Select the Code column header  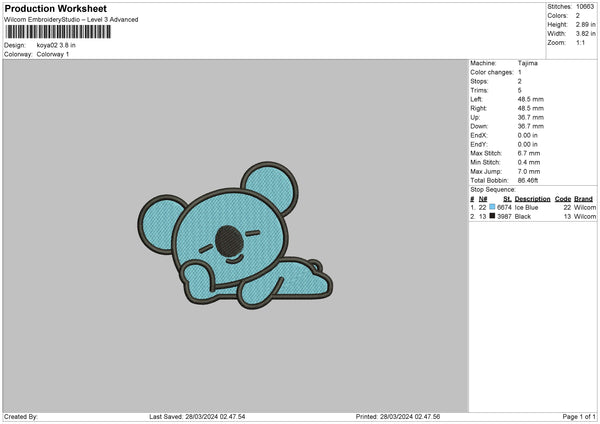coord(562,199)
